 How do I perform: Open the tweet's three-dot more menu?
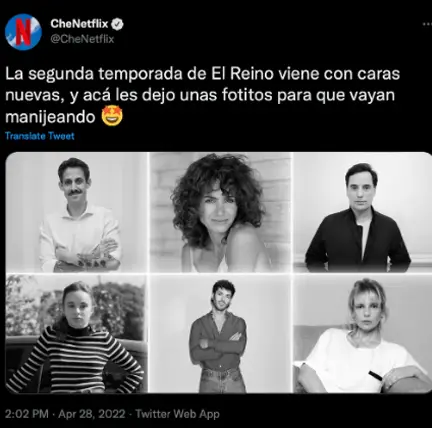coord(427,24)
